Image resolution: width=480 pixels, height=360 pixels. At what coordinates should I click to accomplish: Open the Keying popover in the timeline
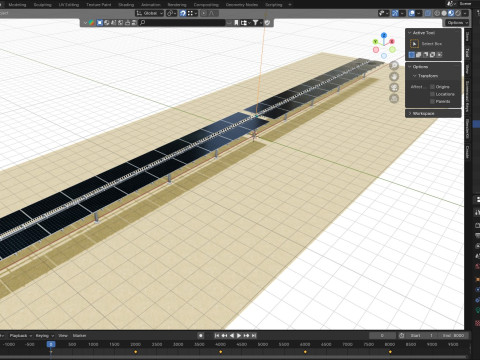click(x=45, y=336)
